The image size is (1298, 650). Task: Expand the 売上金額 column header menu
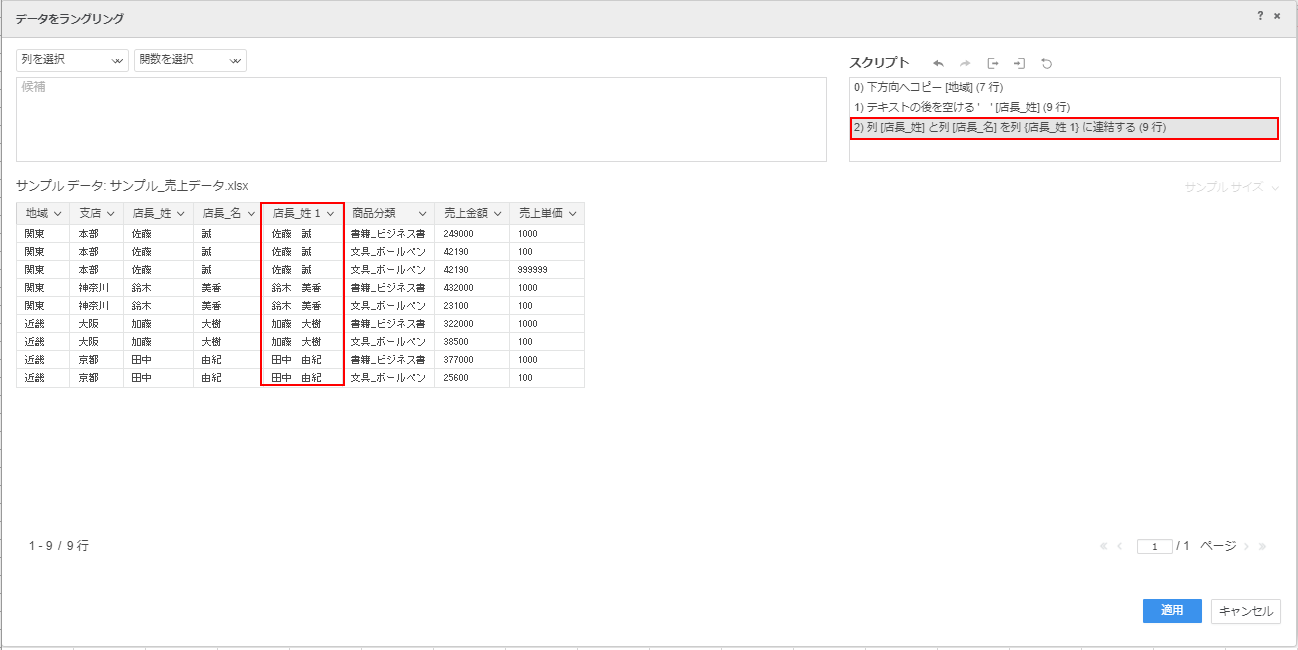coord(497,214)
